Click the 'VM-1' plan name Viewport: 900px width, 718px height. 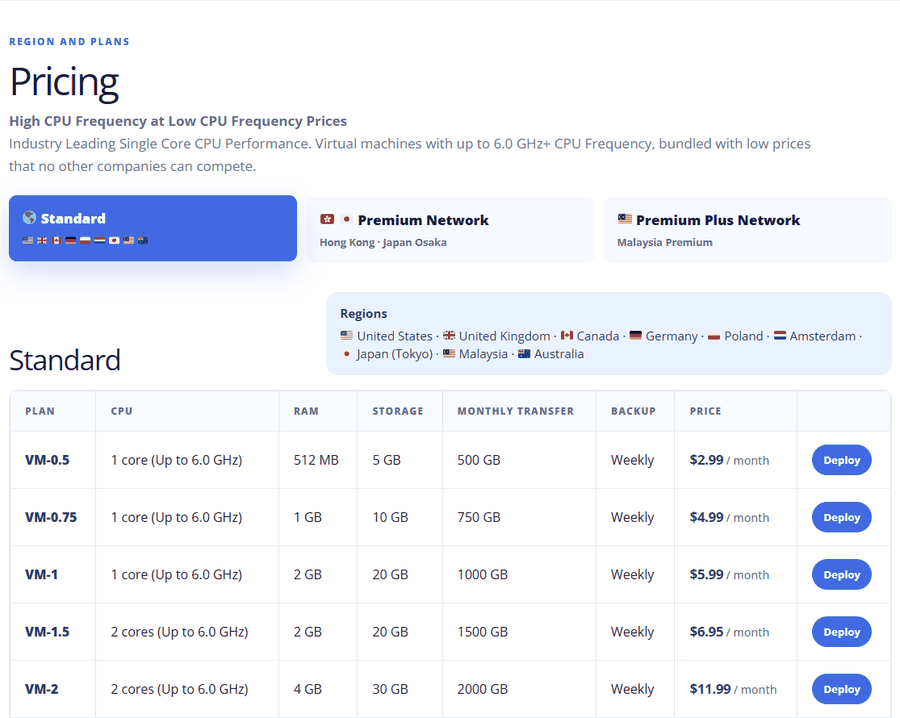[41, 575]
